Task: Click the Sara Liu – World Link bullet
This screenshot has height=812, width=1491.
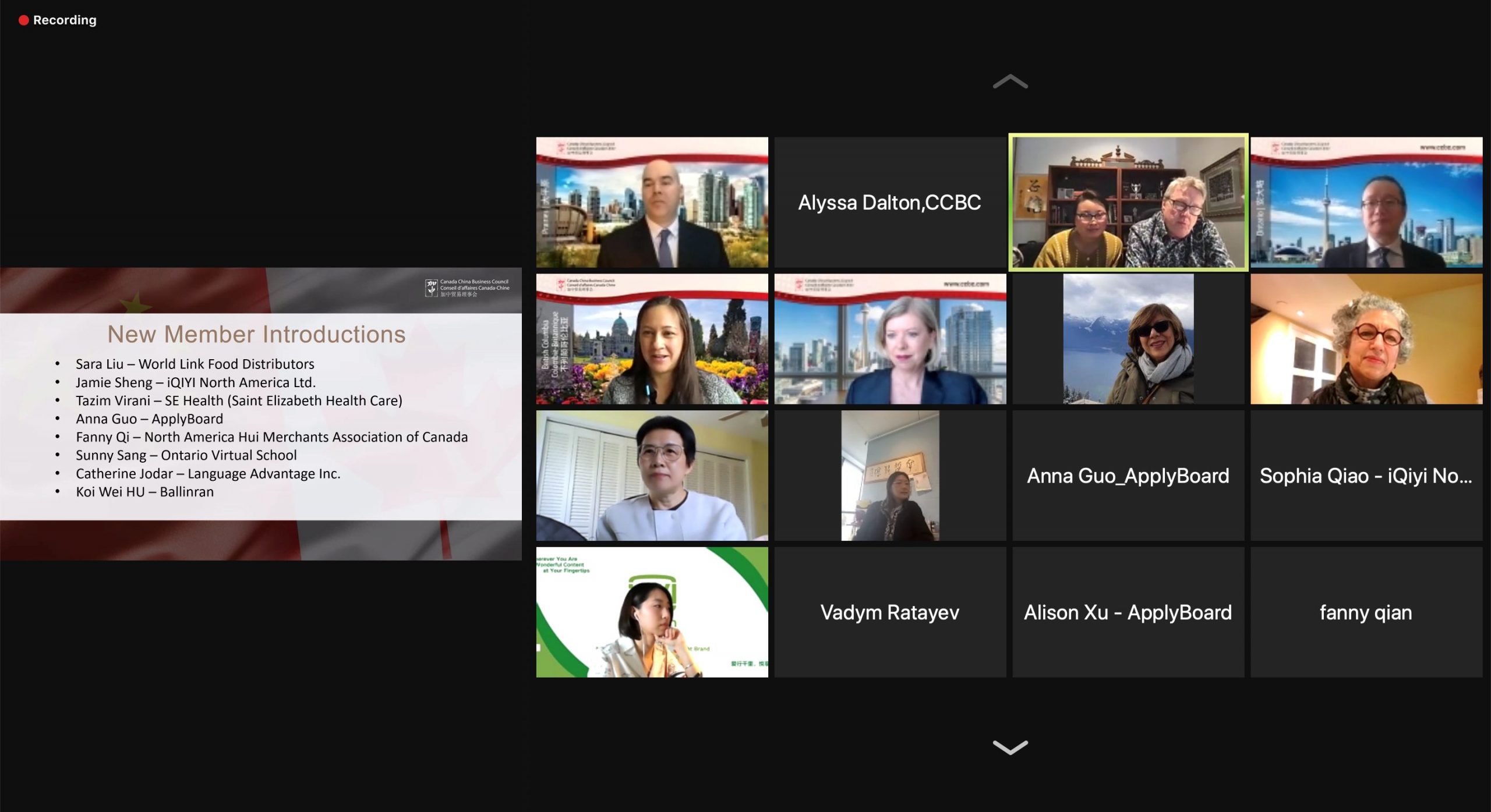Action: [x=195, y=364]
